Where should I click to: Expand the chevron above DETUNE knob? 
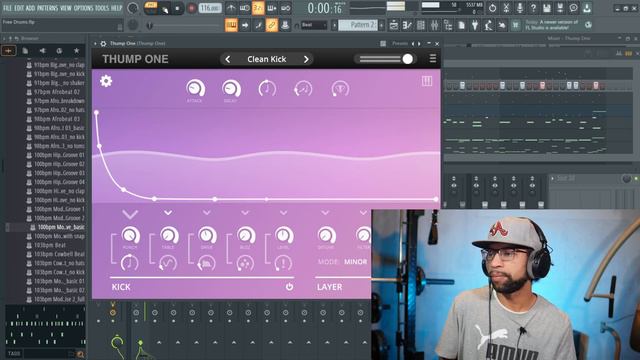325,213
